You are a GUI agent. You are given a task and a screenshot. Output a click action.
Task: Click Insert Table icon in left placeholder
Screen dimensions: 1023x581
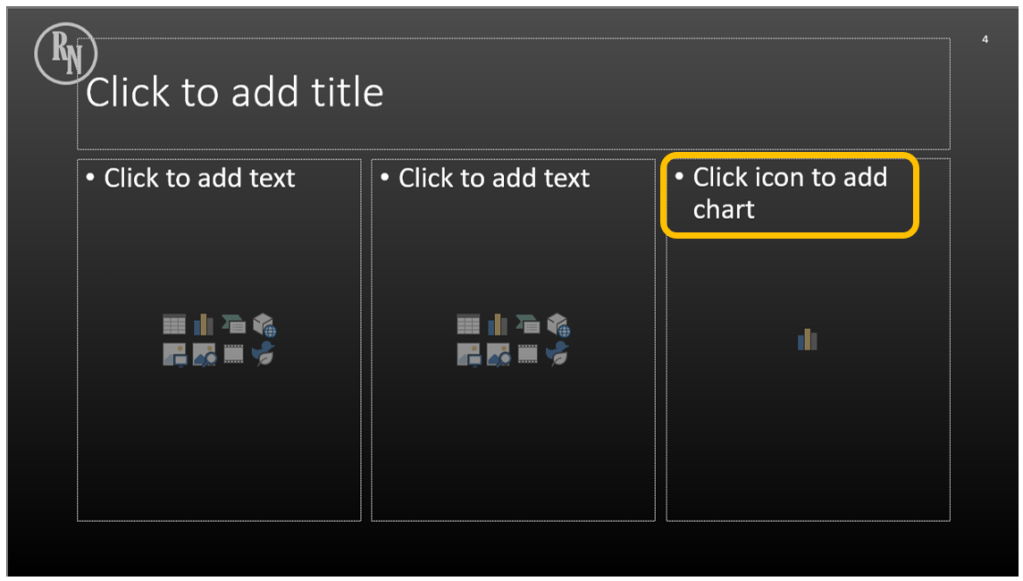pyautogui.click(x=174, y=325)
